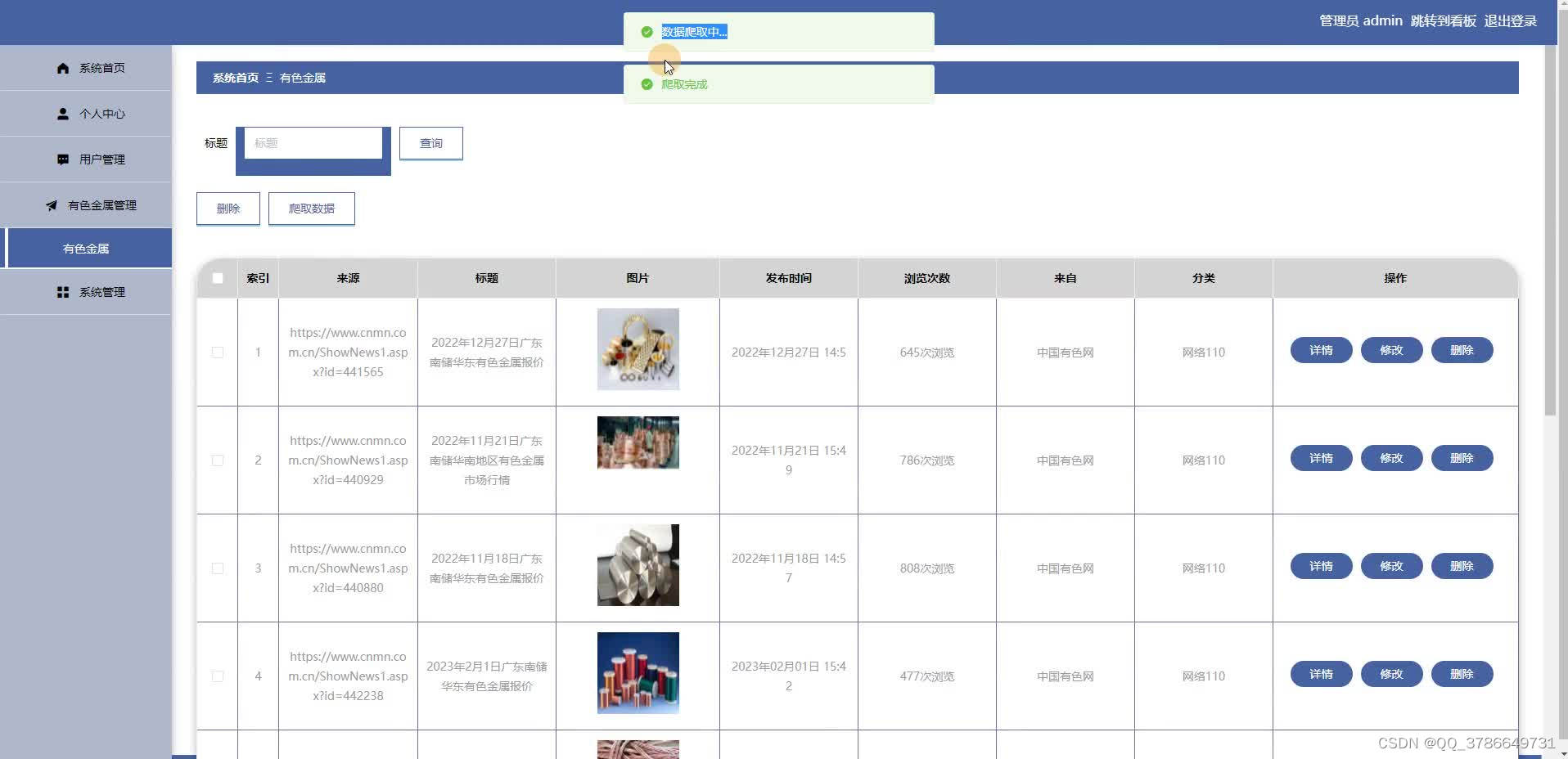Image resolution: width=1568 pixels, height=759 pixels.
Task: Click the 2022年12月27日 14:5 publish time cell
Action: [x=789, y=353]
